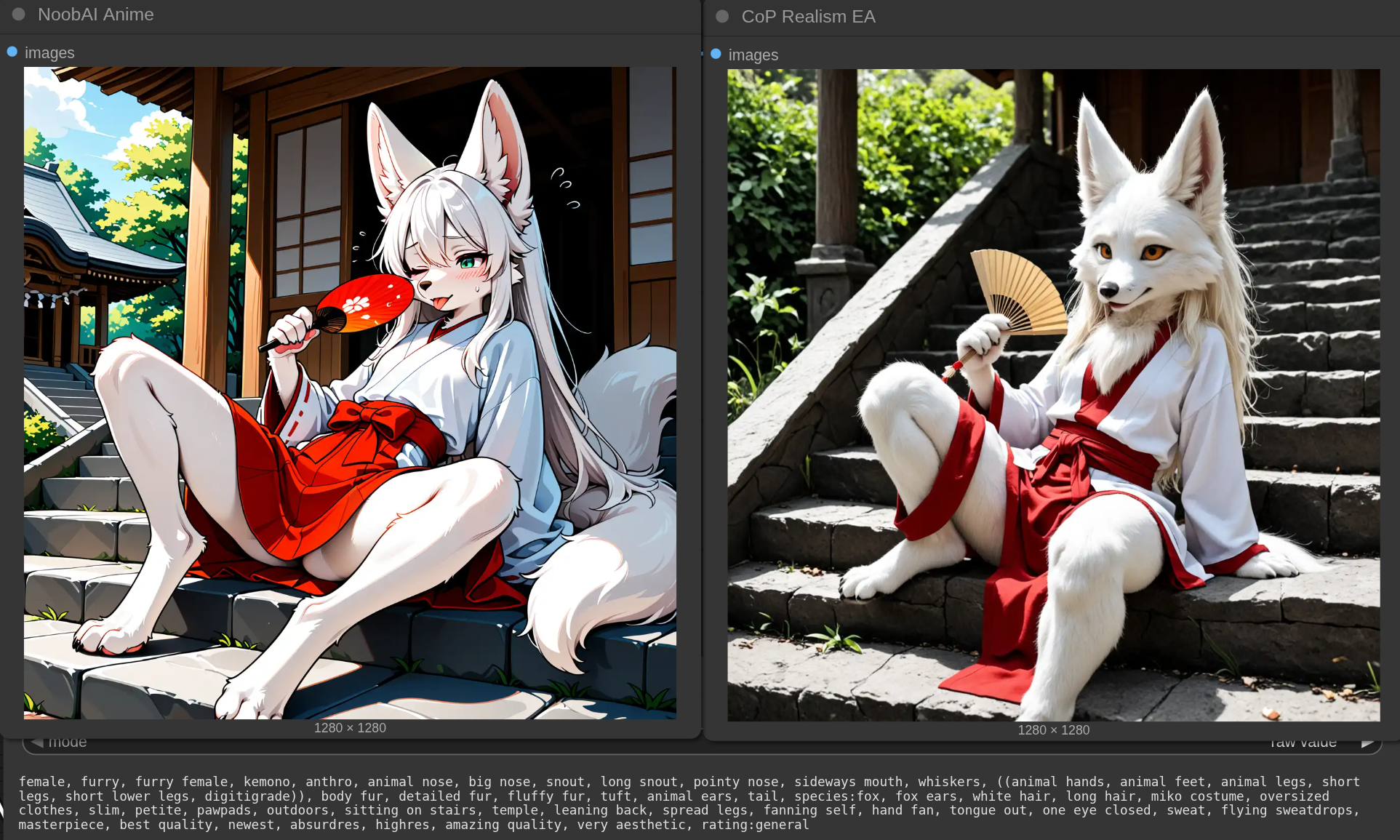1400x840 pixels.
Task: Open the NoobAI Anime preview image
Action: [350, 393]
